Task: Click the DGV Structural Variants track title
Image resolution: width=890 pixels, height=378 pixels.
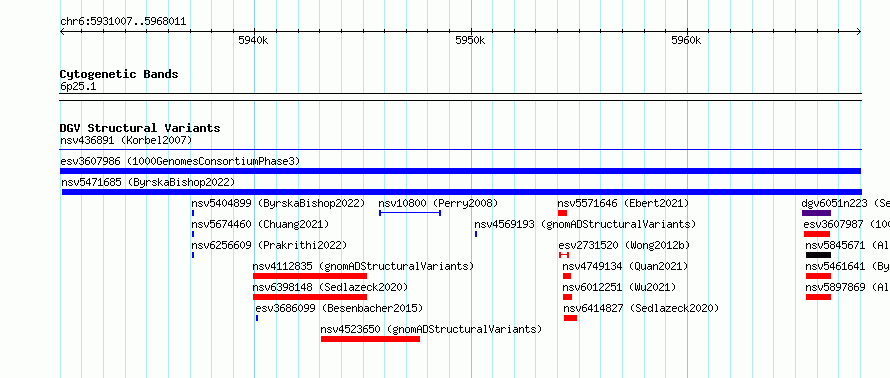Action: [x=140, y=128]
